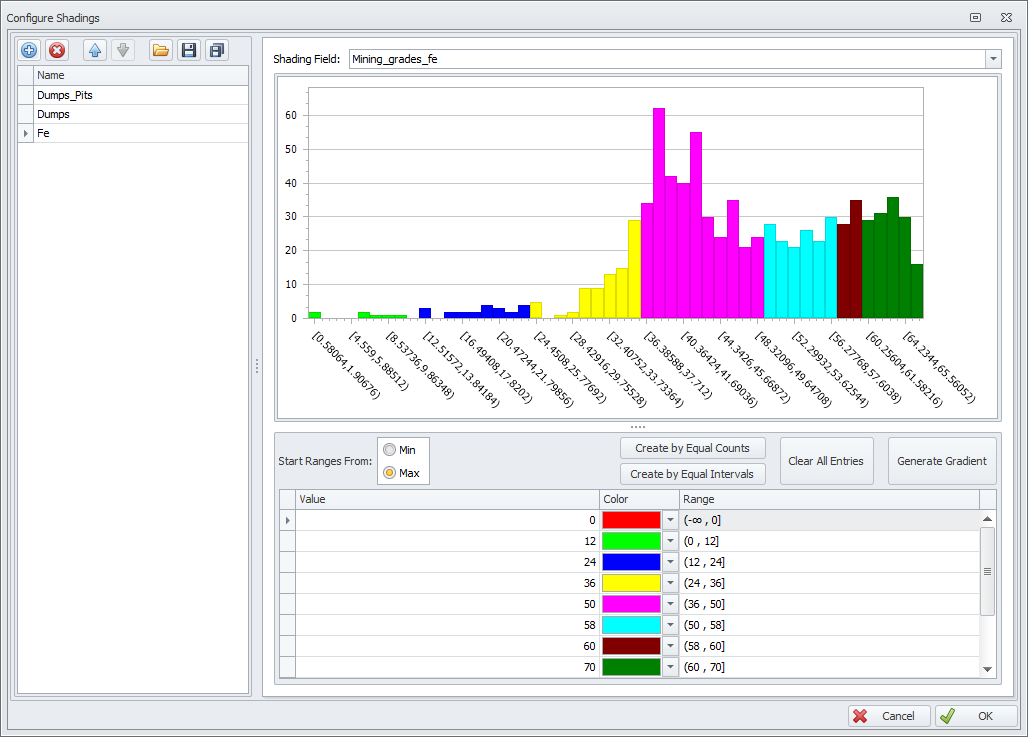The width and height of the screenshot is (1028, 737).
Task: Open shadings with the folder icon
Action: click(160, 50)
